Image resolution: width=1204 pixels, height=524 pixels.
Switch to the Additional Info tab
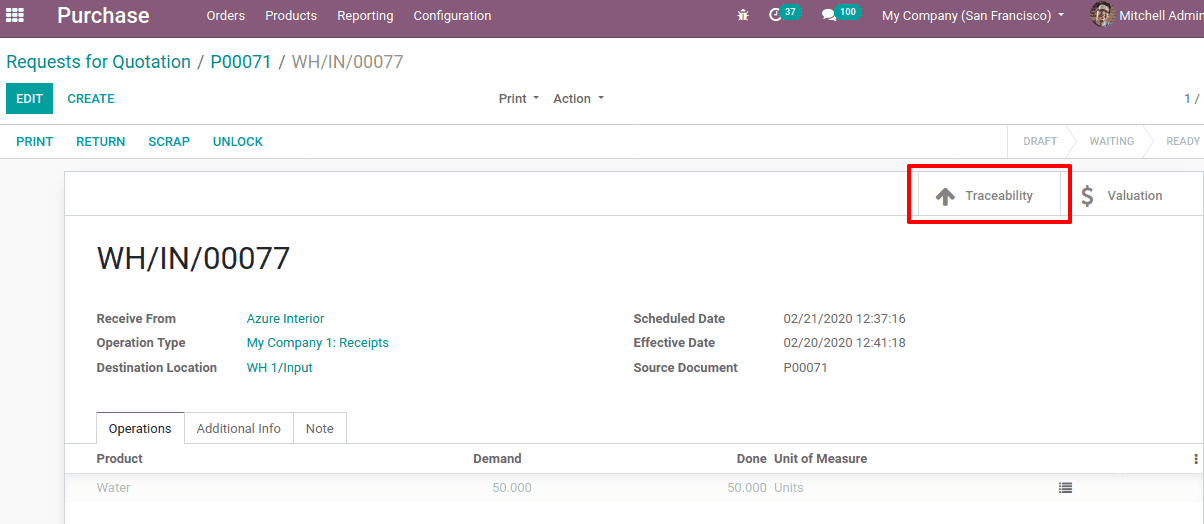239,428
